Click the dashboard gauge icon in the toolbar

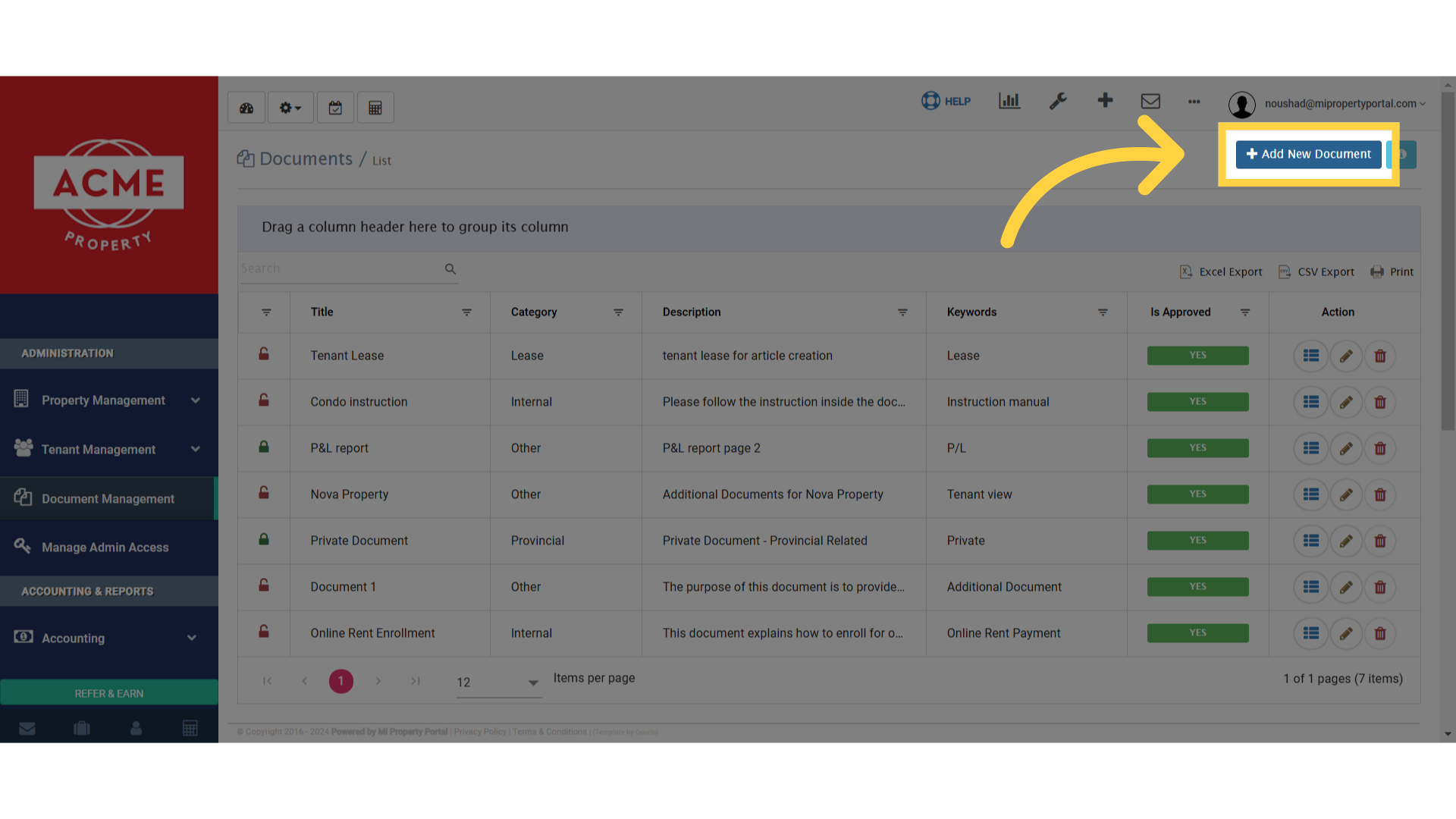pyautogui.click(x=246, y=108)
